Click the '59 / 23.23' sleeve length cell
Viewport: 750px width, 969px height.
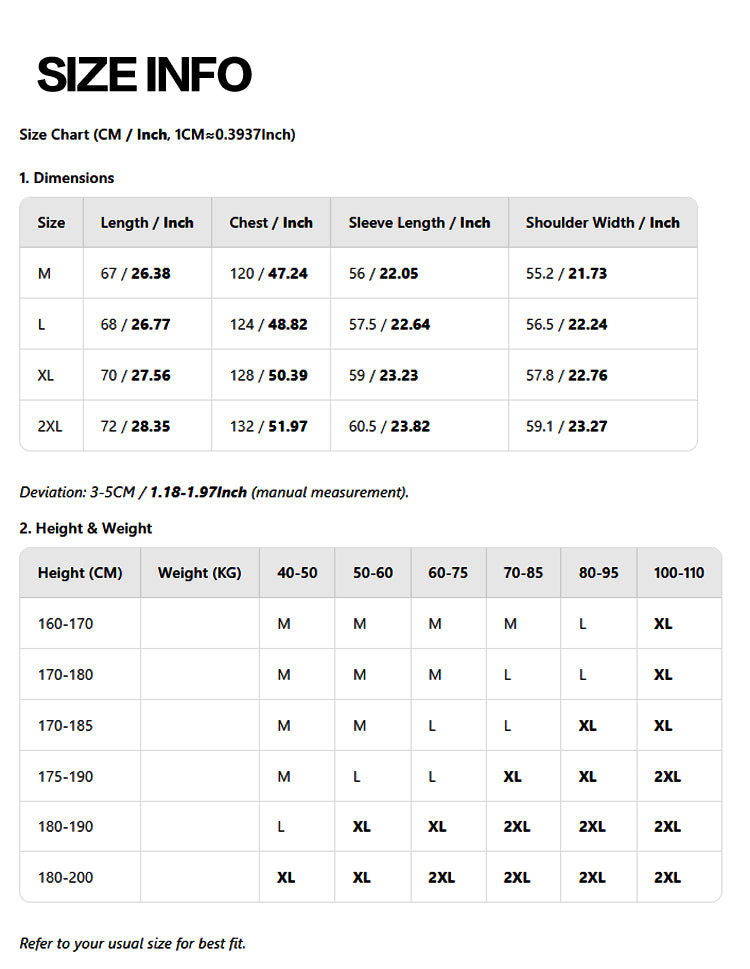383,376
